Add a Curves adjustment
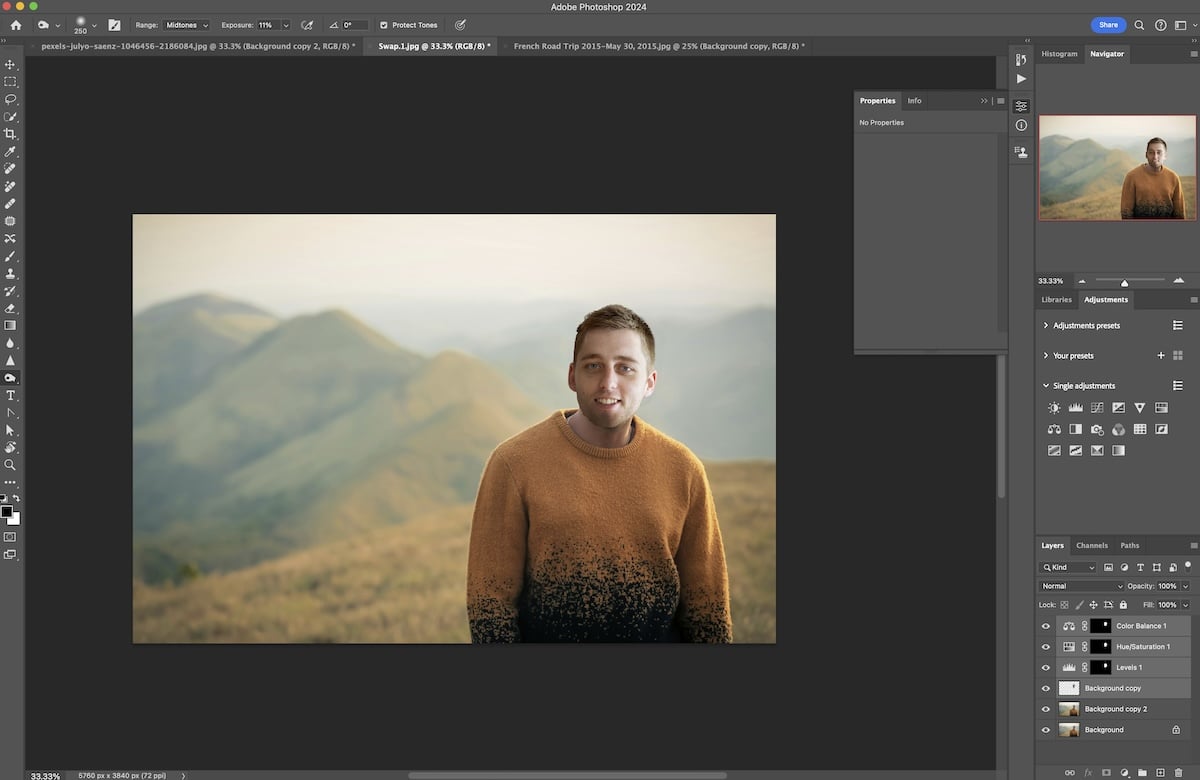Screen dimensions: 1200x780 pos(1096,407)
